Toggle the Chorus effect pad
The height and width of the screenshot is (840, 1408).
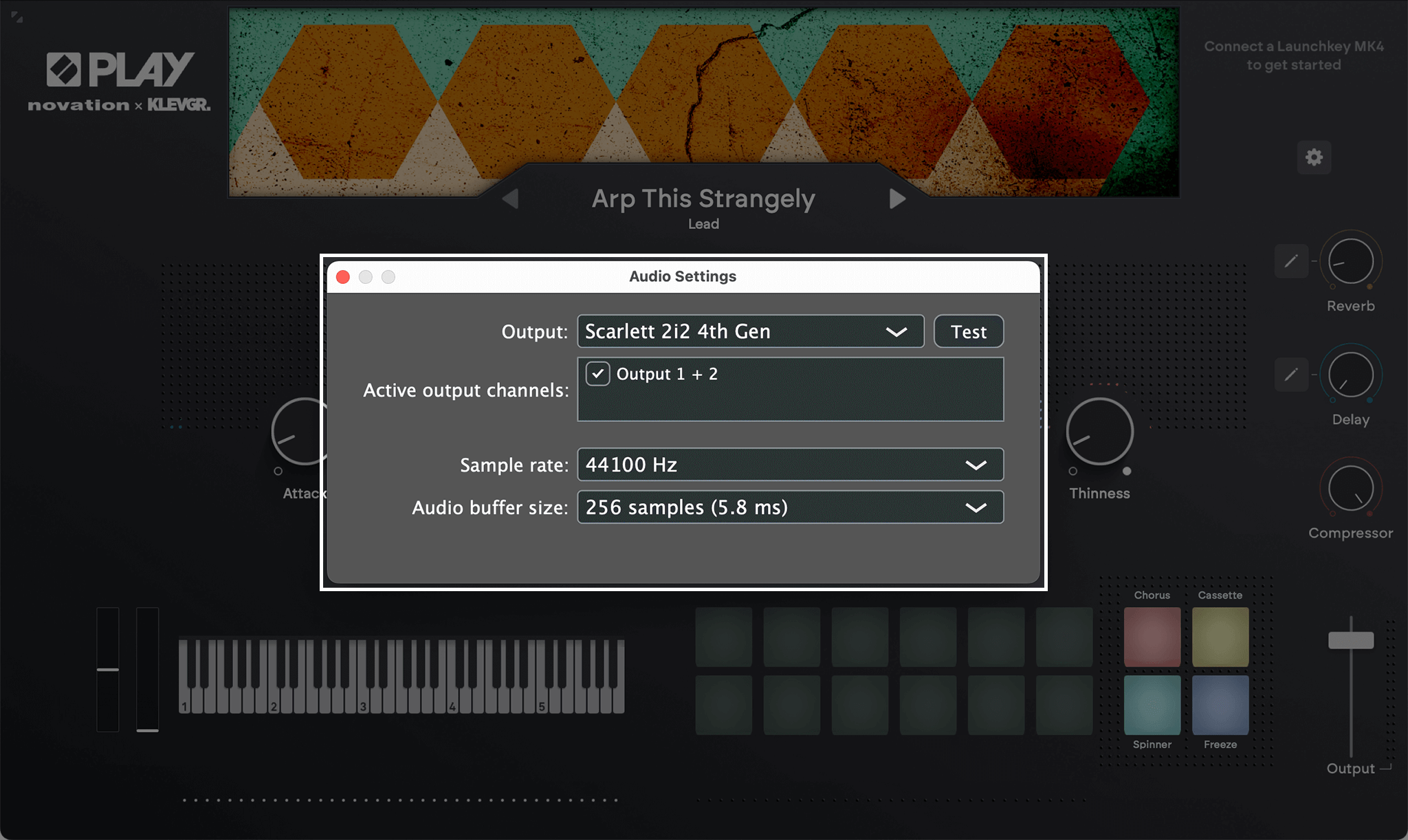coord(1152,637)
